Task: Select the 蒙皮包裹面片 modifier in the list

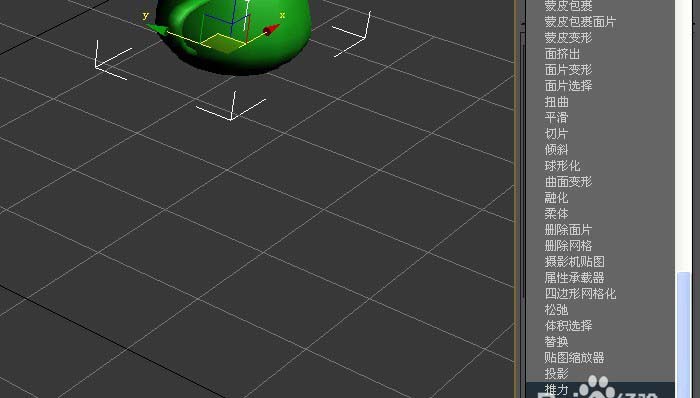Action: click(580, 22)
